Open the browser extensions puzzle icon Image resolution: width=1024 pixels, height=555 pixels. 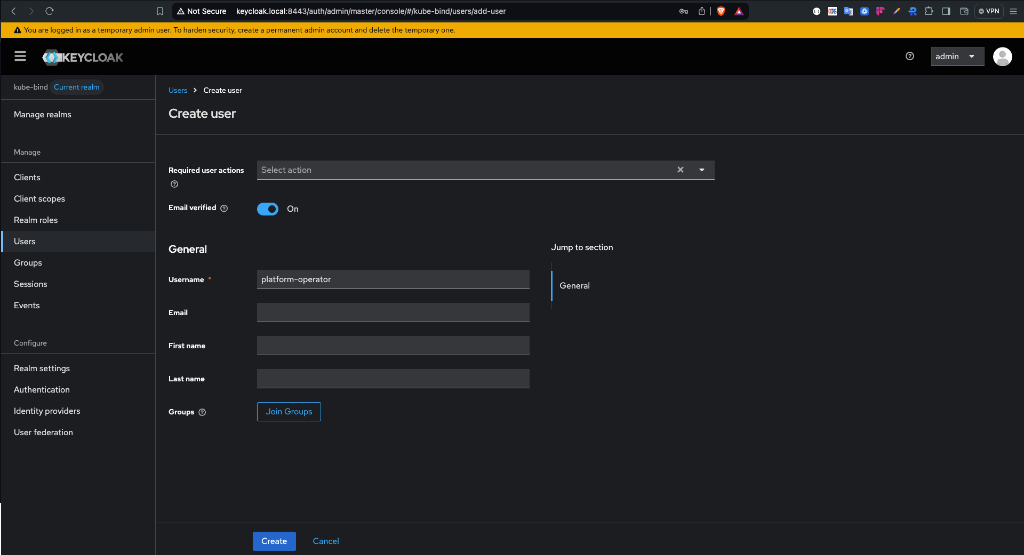coord(929,11)
